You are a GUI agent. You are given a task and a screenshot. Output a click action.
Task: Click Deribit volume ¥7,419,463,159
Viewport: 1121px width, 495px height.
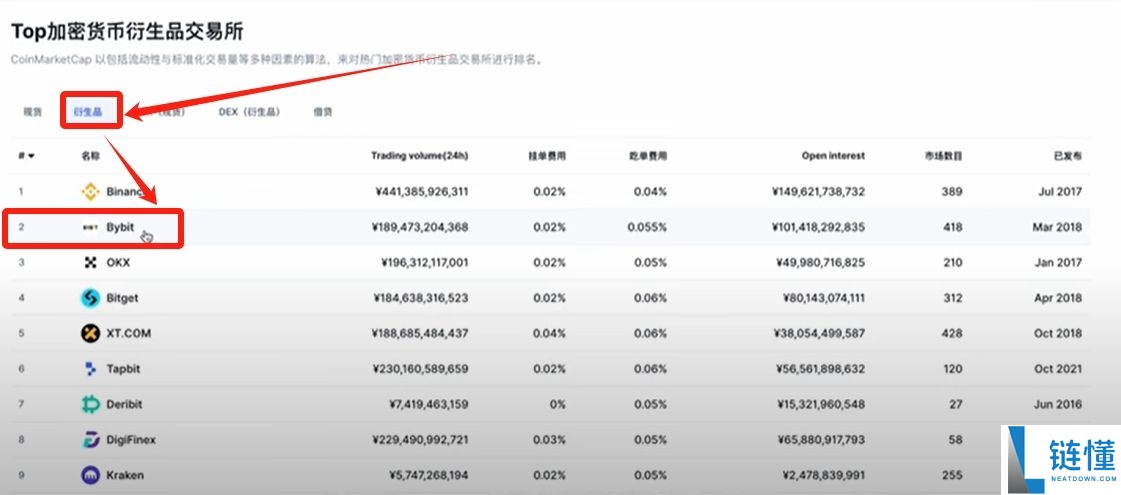pyautogui.click(x=428, y=404)
